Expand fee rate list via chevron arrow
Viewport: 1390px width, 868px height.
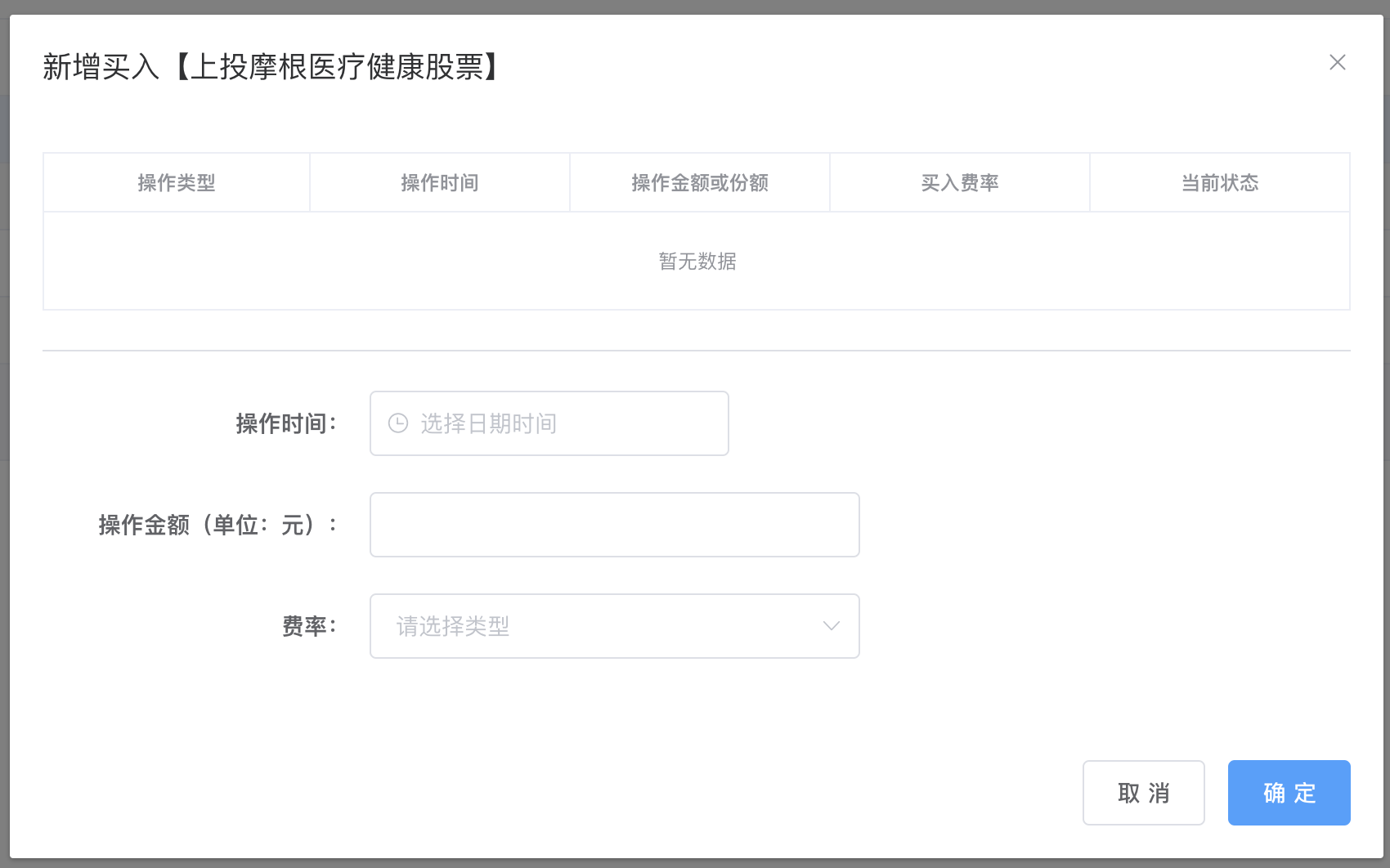point(832,626)
